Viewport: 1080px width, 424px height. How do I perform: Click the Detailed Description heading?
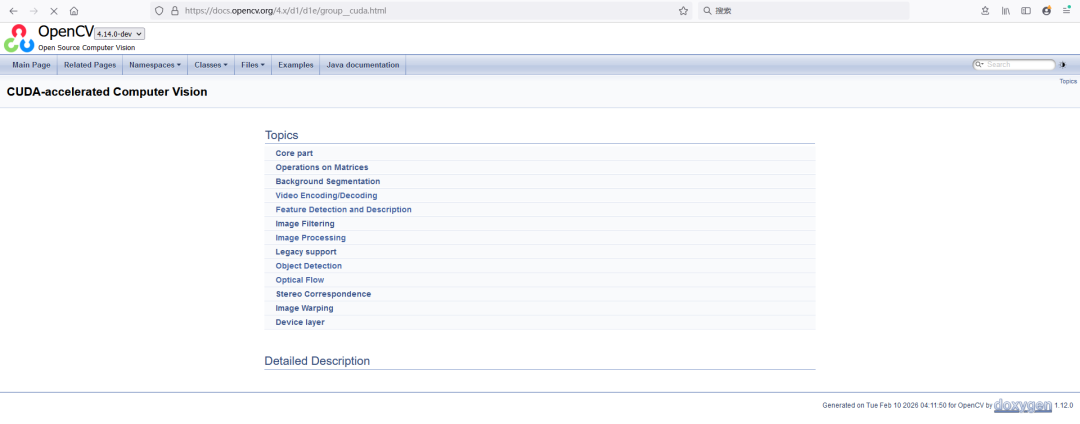coord(317,361)
